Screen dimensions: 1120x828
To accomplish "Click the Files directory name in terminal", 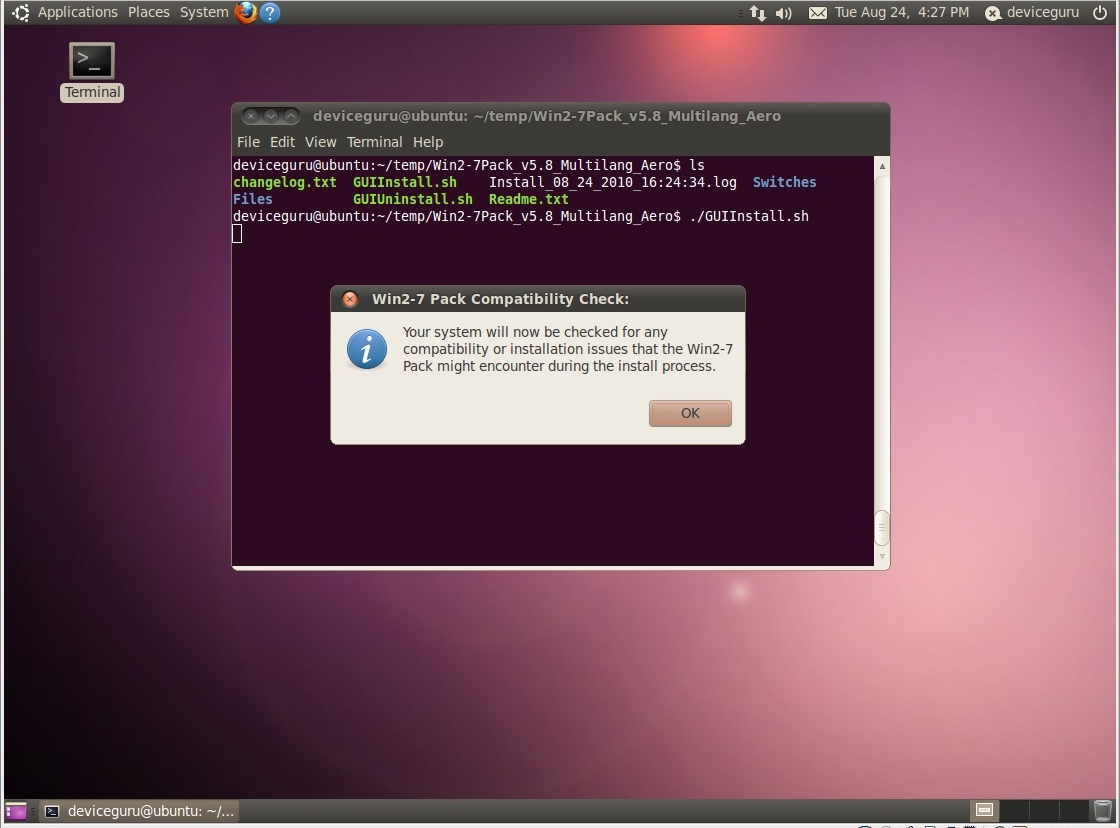I will (253, 199).
